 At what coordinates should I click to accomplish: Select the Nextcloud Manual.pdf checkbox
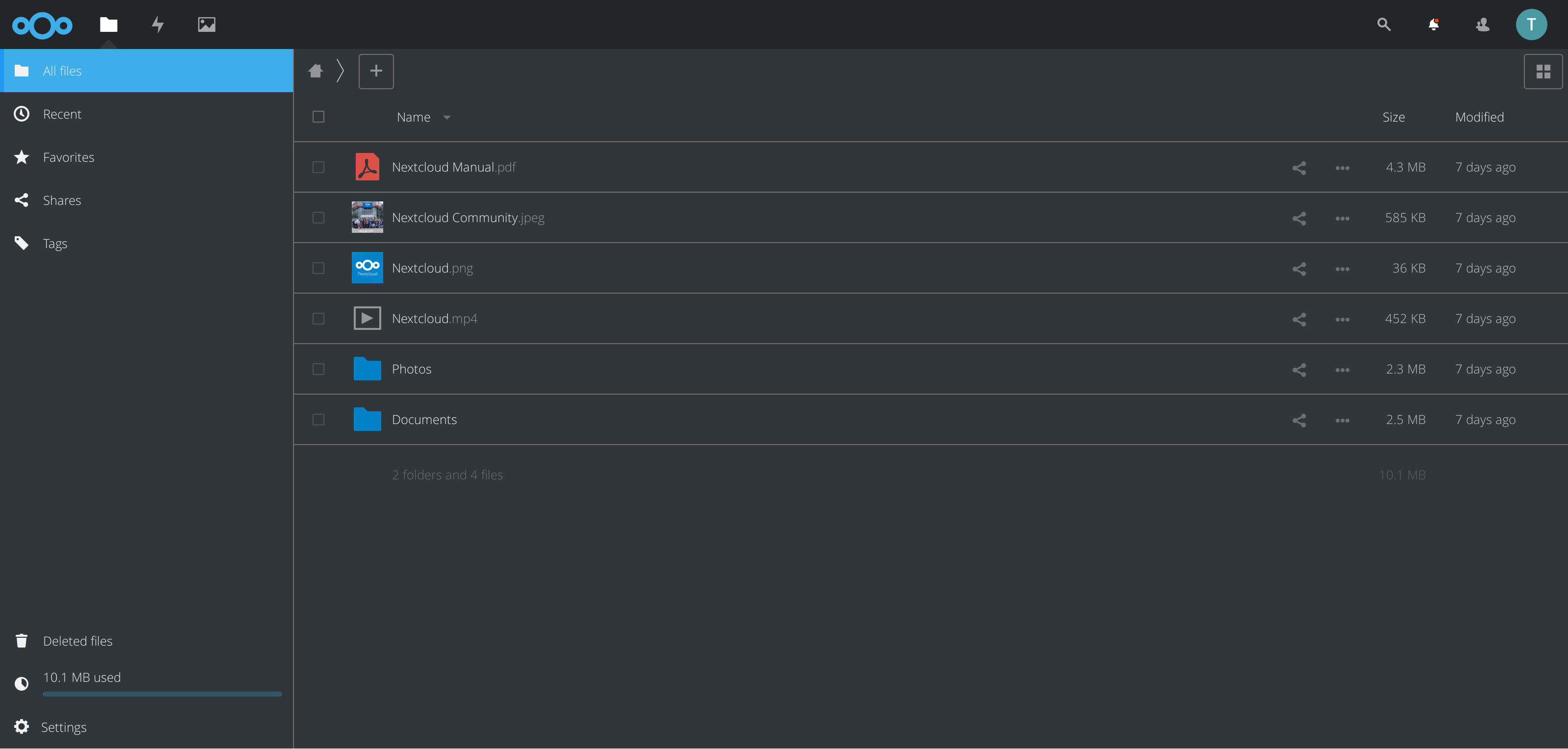(x=318, y=167)
